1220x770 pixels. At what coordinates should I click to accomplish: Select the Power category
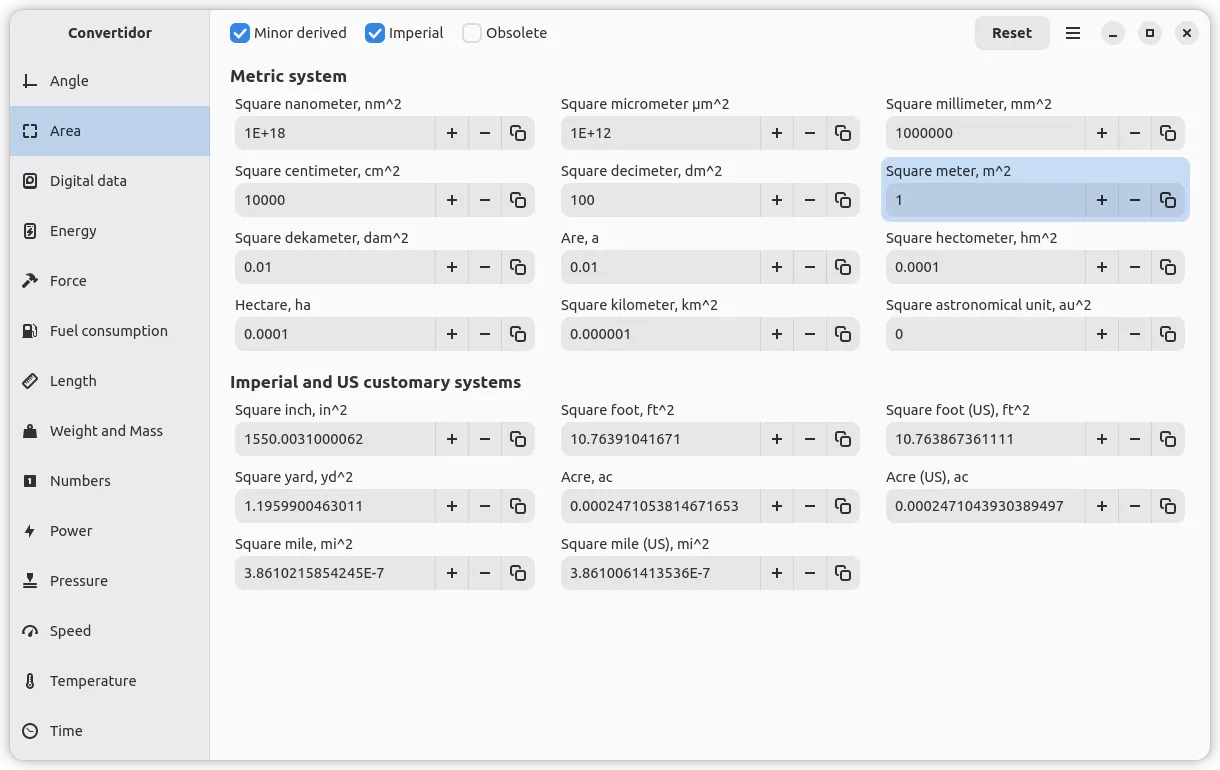pyautogui.click(x=110, y=531)
